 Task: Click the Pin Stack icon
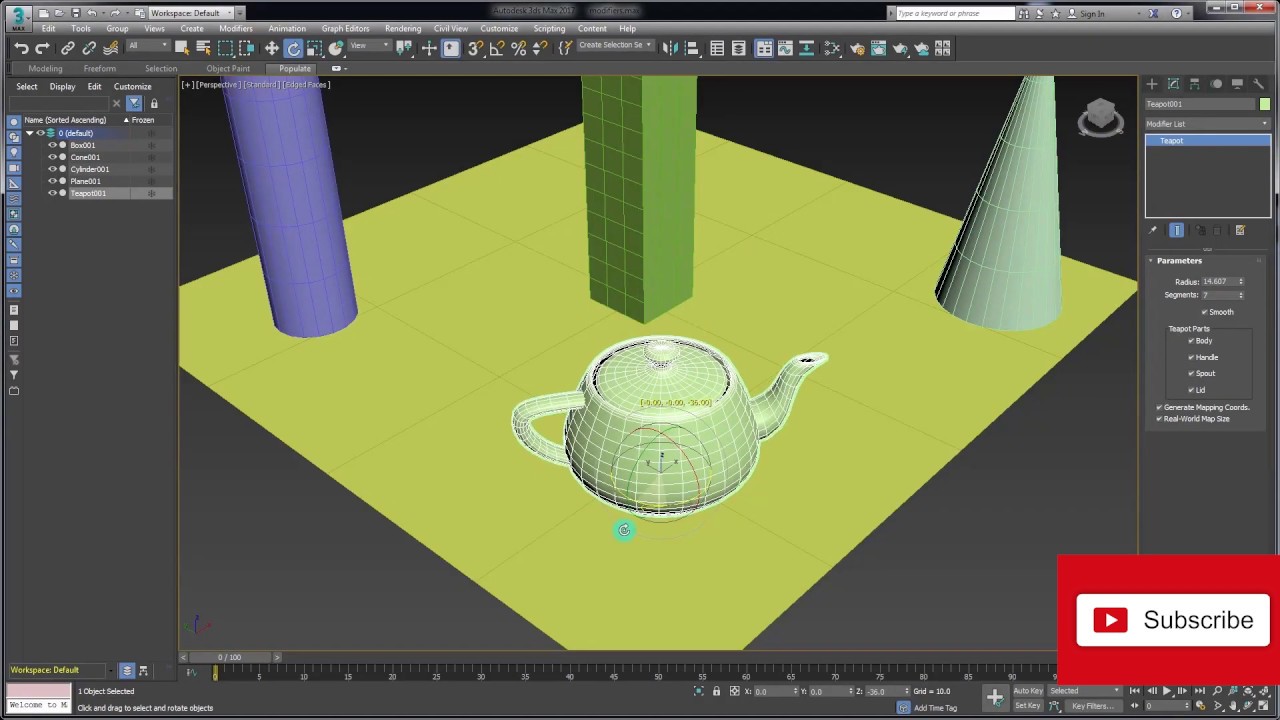click(x=1152, y=231)
